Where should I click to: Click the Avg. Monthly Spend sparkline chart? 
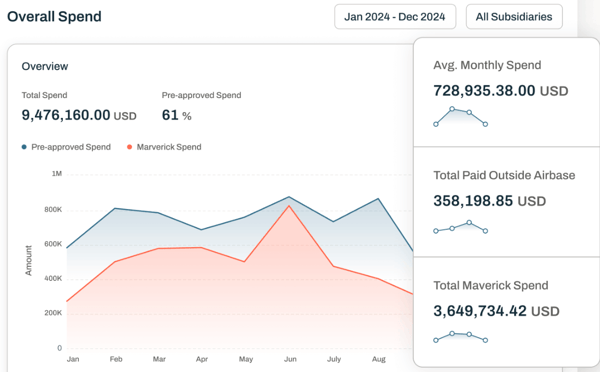(460, 116)
